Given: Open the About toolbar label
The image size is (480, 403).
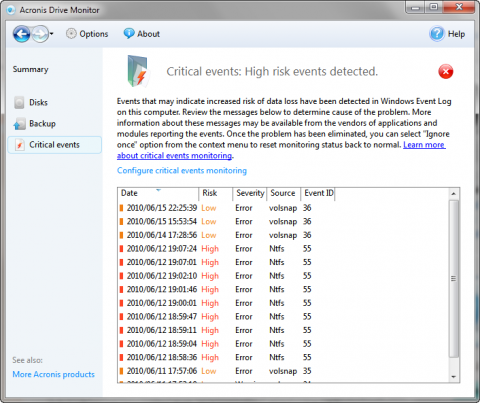Looking at the screenshot, I should [148, 34].
